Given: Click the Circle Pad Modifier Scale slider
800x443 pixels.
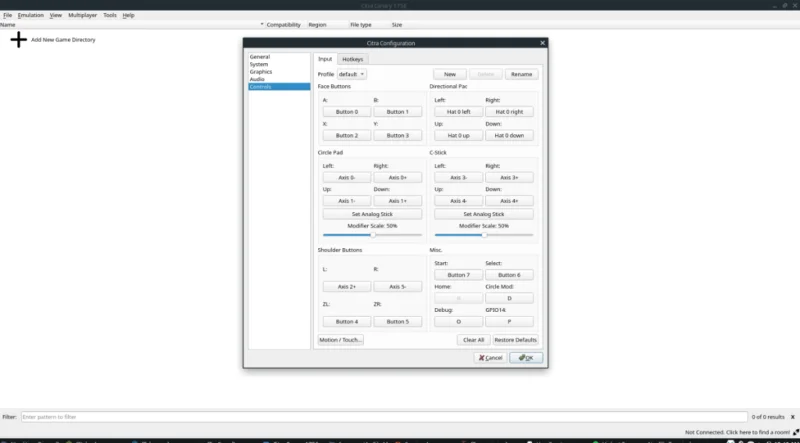Looking at the screenshot, I should (x=372, y=235).
